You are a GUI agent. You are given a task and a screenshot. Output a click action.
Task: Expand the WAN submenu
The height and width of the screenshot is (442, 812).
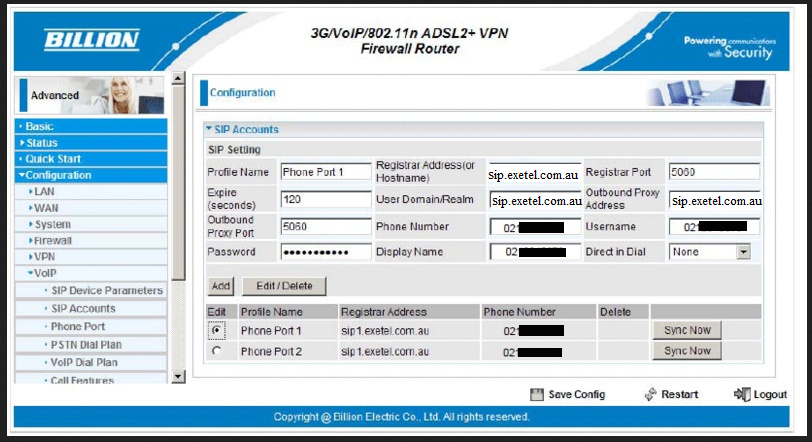point(31,208)
